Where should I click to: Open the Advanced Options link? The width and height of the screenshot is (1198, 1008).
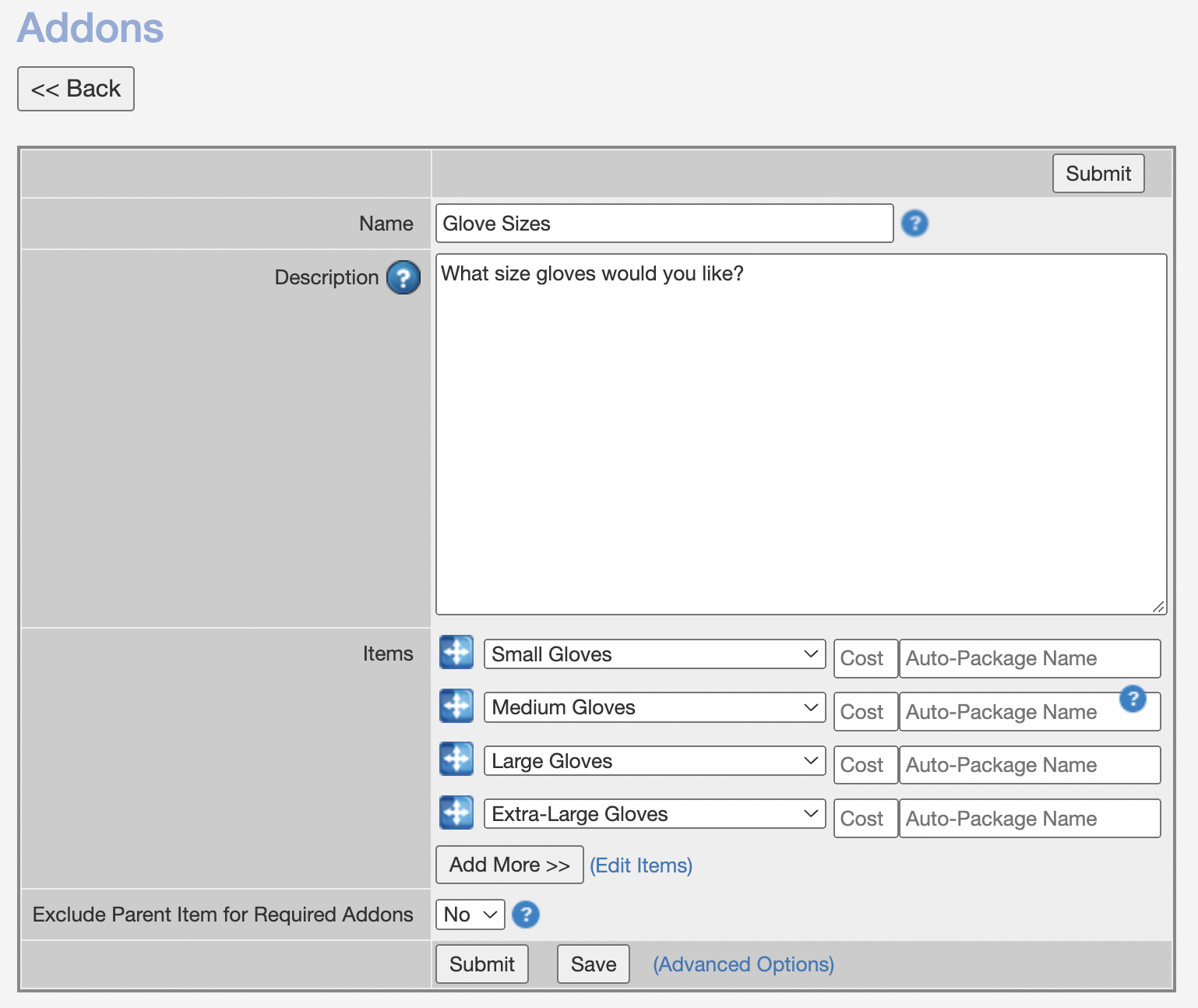coord(743,964)
